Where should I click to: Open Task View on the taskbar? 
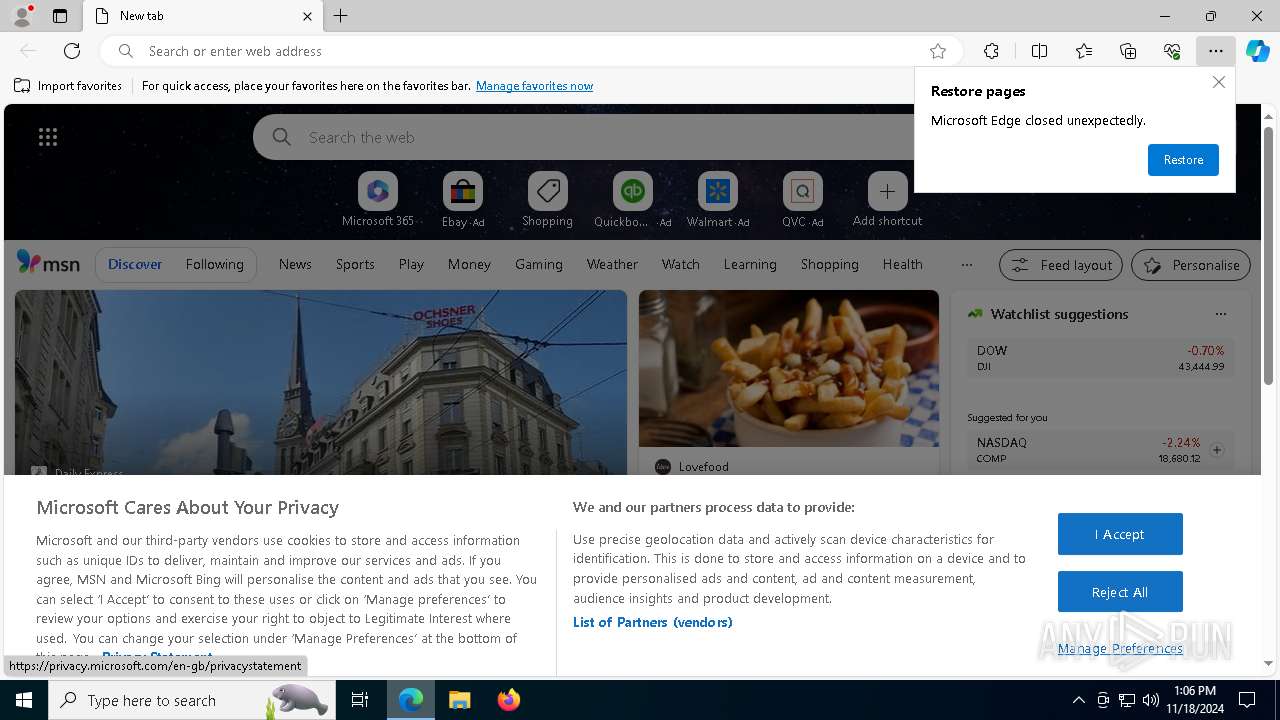tap(360, 700)
